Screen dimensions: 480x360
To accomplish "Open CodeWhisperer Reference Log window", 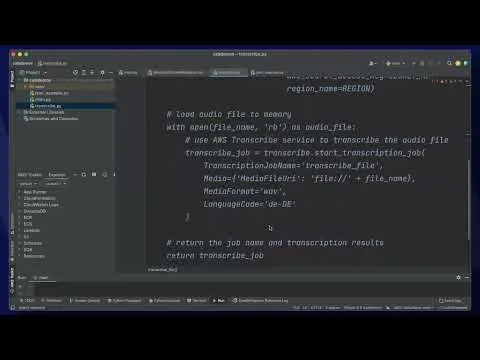I will (x=260, y=300).
